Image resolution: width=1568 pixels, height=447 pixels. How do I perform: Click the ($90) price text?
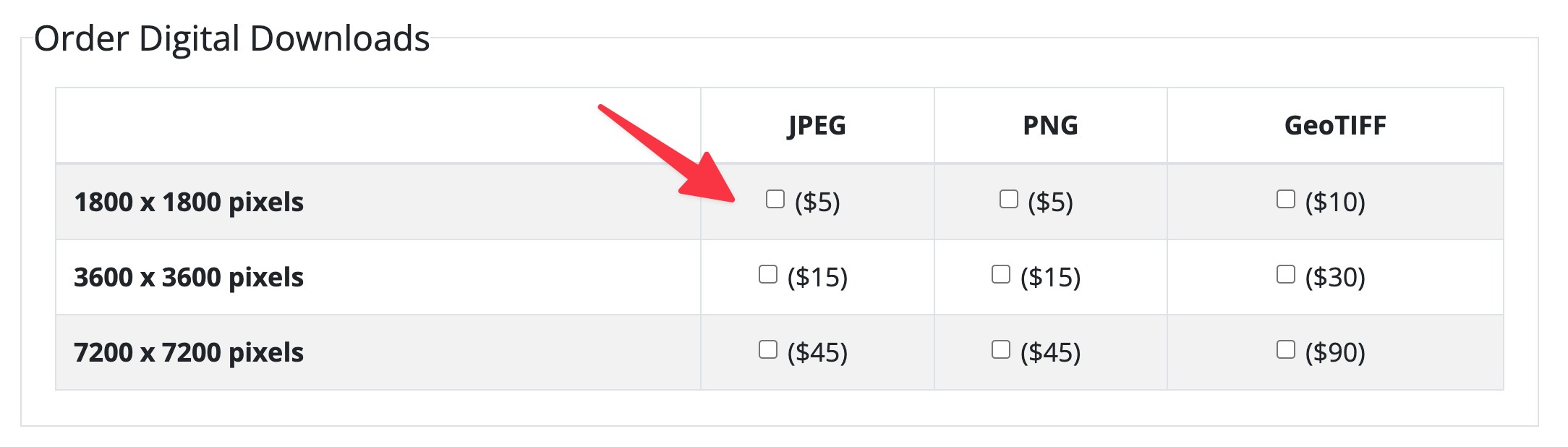(1335, 353)
